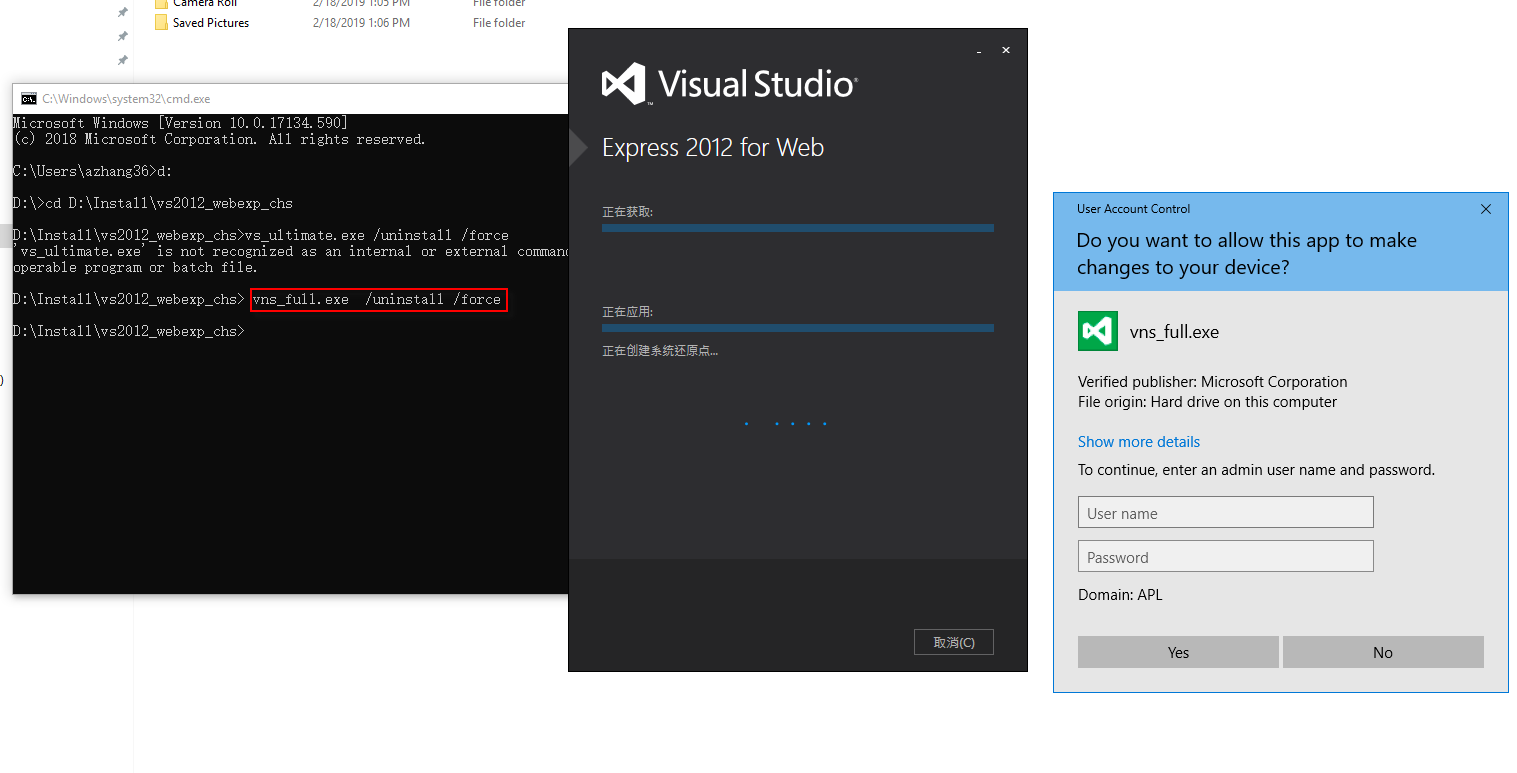The image size is (1517, 773).
Task: Click the topmost pin icon in Quick Access
Action: coord(121,12)
